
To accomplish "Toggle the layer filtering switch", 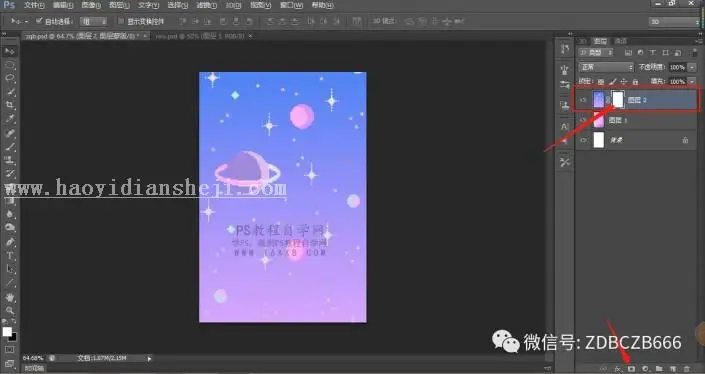I will (695, 53).
